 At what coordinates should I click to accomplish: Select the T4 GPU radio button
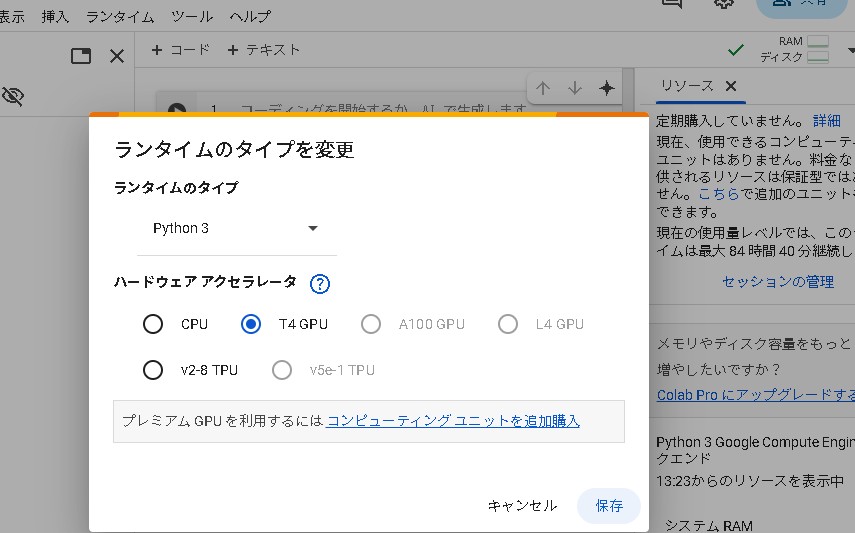coord(251,324)
